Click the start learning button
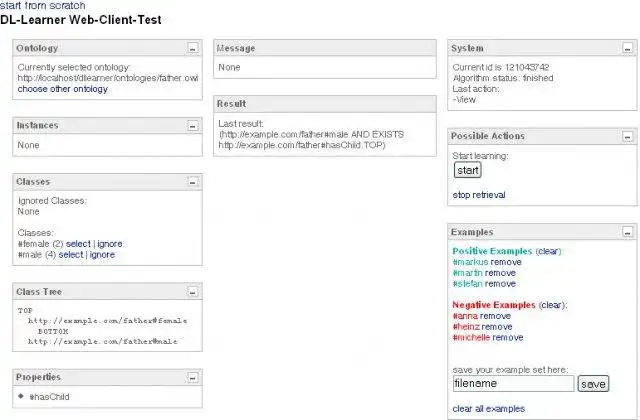 point(467,170)
